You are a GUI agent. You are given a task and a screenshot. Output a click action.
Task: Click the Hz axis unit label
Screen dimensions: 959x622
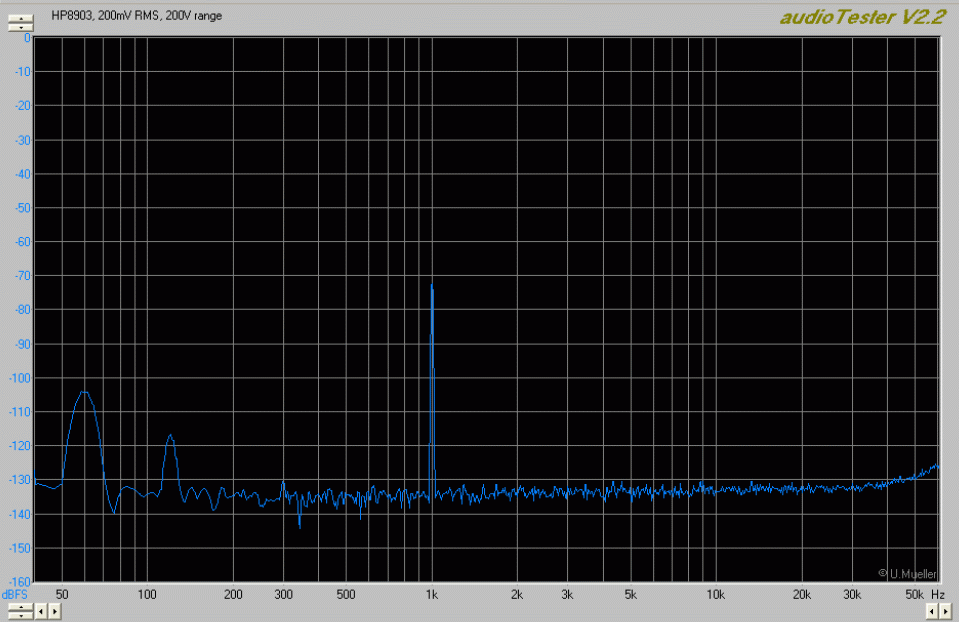click(938, 594)
